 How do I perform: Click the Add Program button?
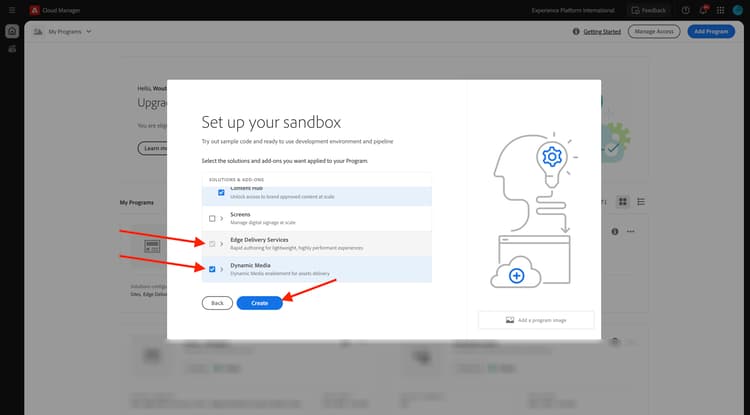coord(711,32)
